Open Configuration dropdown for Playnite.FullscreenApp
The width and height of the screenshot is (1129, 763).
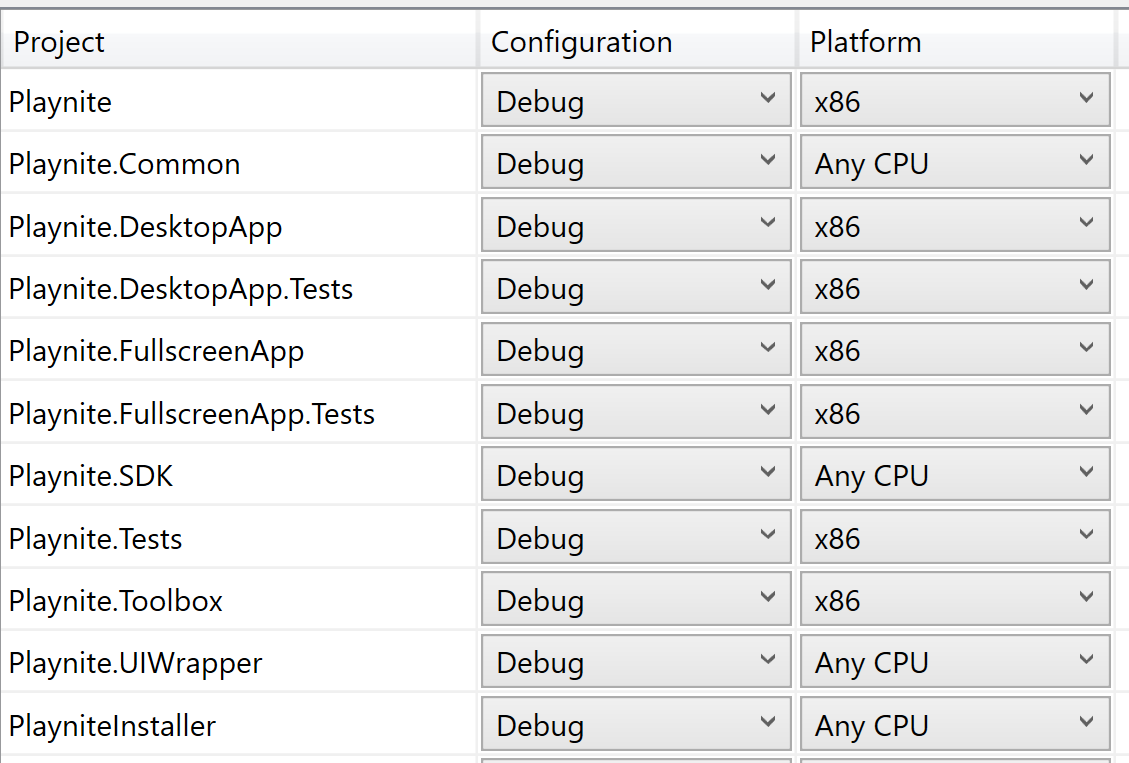click(x=636, y=350)
